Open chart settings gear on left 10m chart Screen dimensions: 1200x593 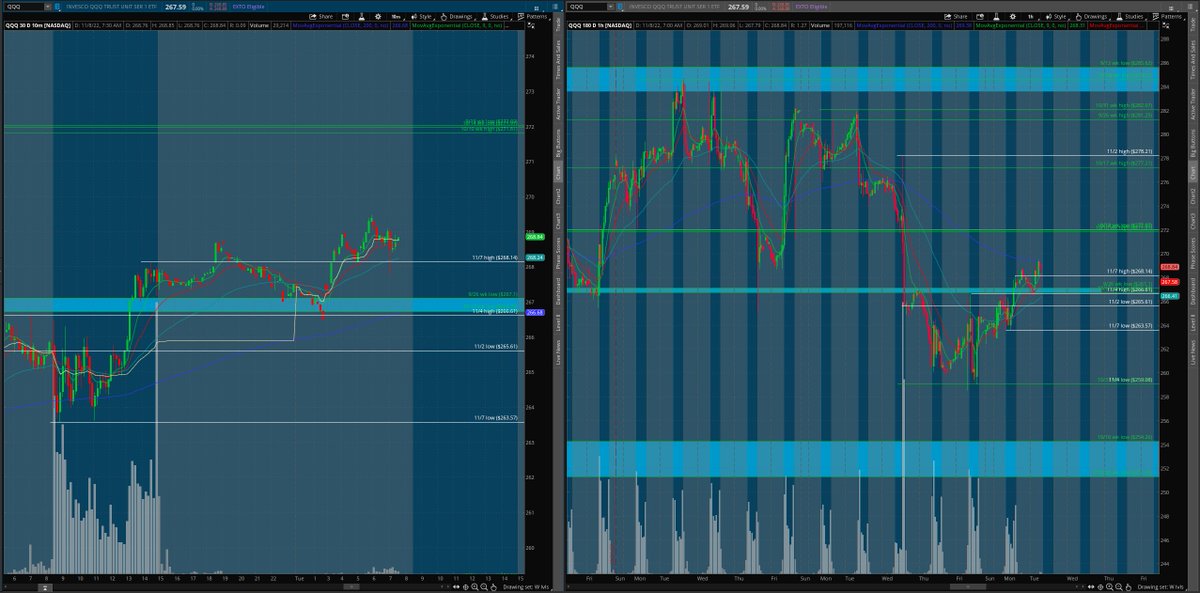[x=378, y=16]
